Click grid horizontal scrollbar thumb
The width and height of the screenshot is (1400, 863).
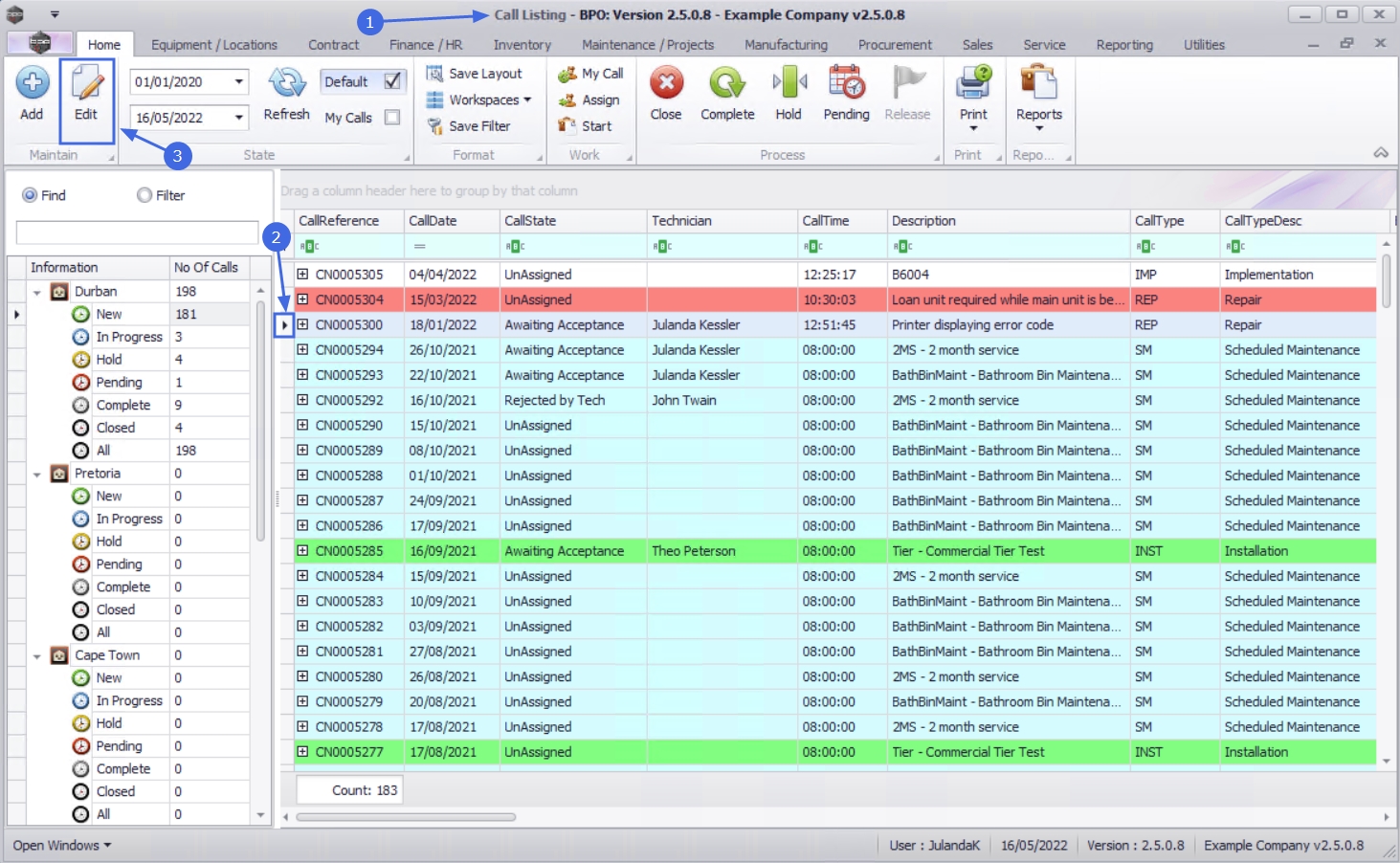pyautogui.click(x=406, y=817)
